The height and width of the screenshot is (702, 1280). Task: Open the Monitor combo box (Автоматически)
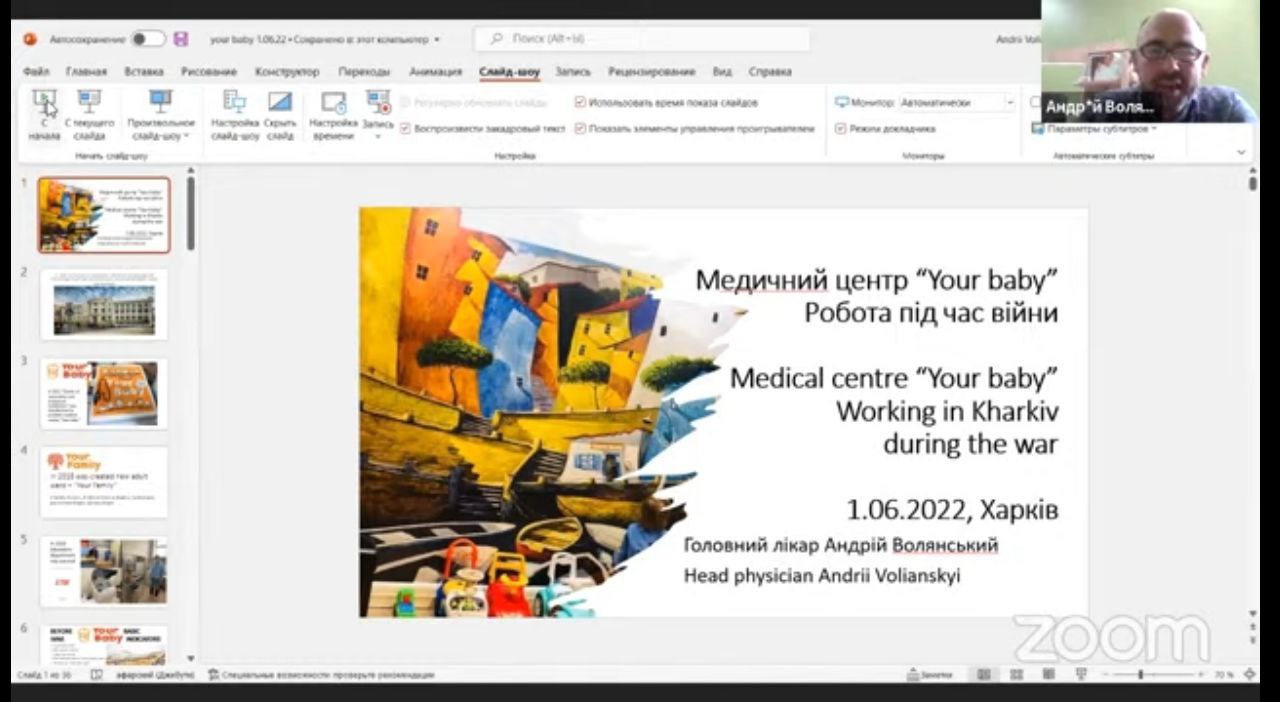click(957, 102)
